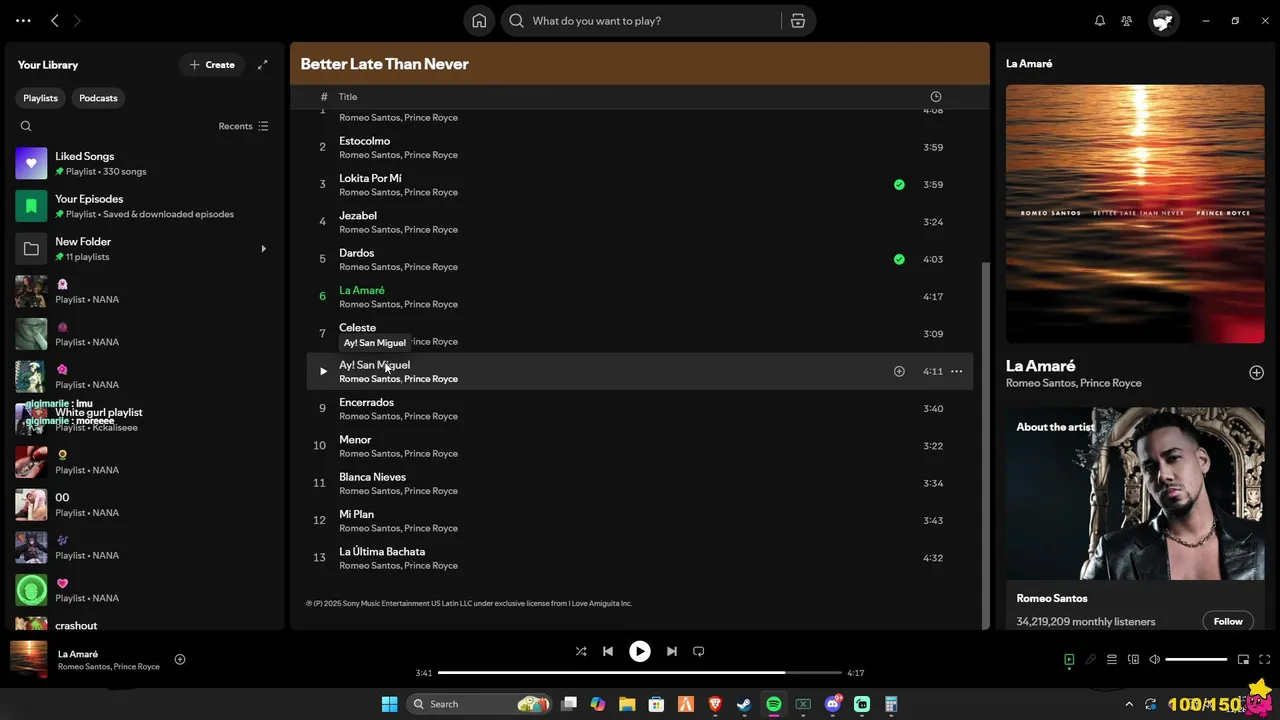Toggle the Lyrics microphone icon

[x=1091, y=660]
